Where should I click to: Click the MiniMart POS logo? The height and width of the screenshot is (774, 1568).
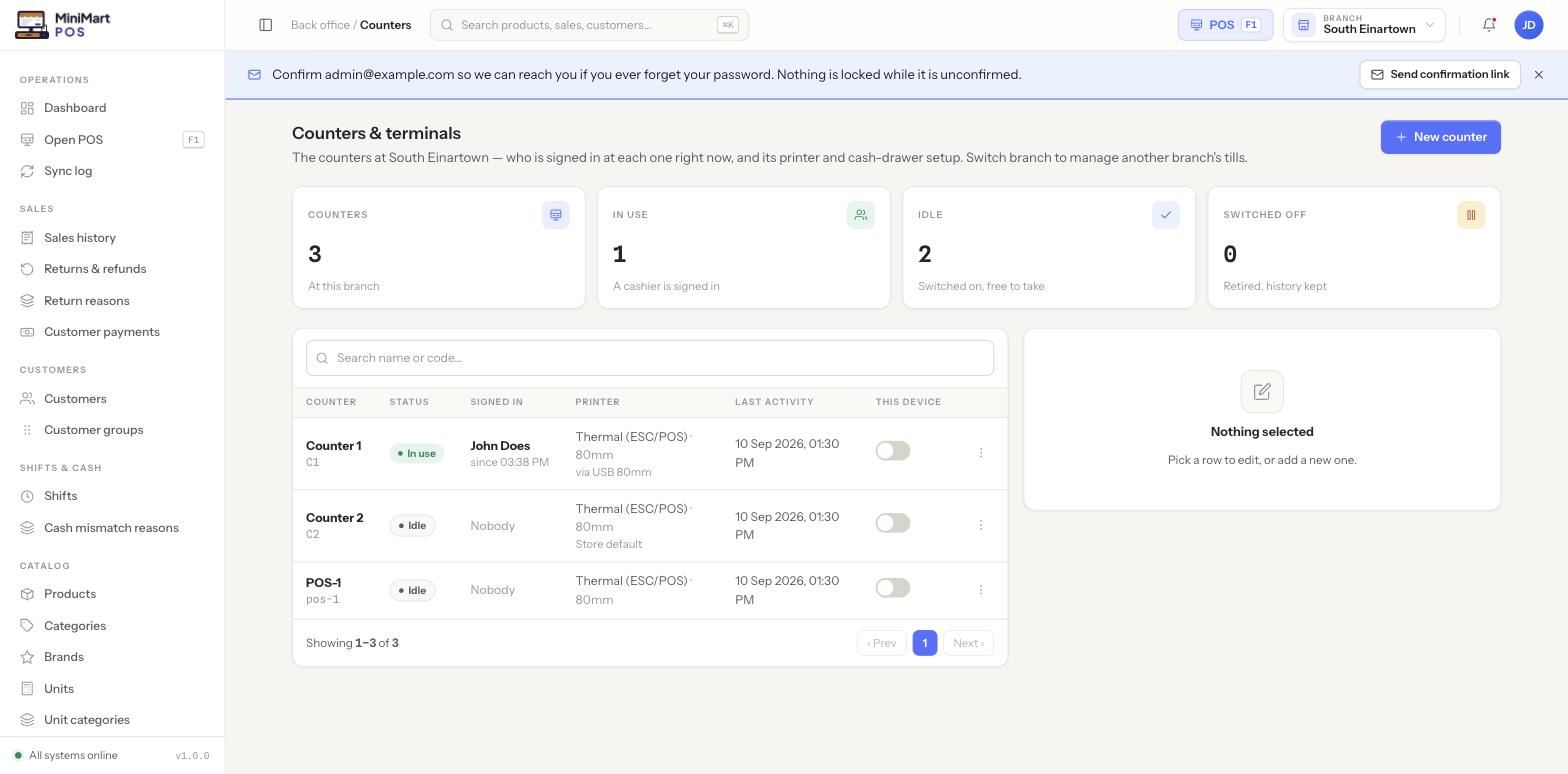[63, 25]
